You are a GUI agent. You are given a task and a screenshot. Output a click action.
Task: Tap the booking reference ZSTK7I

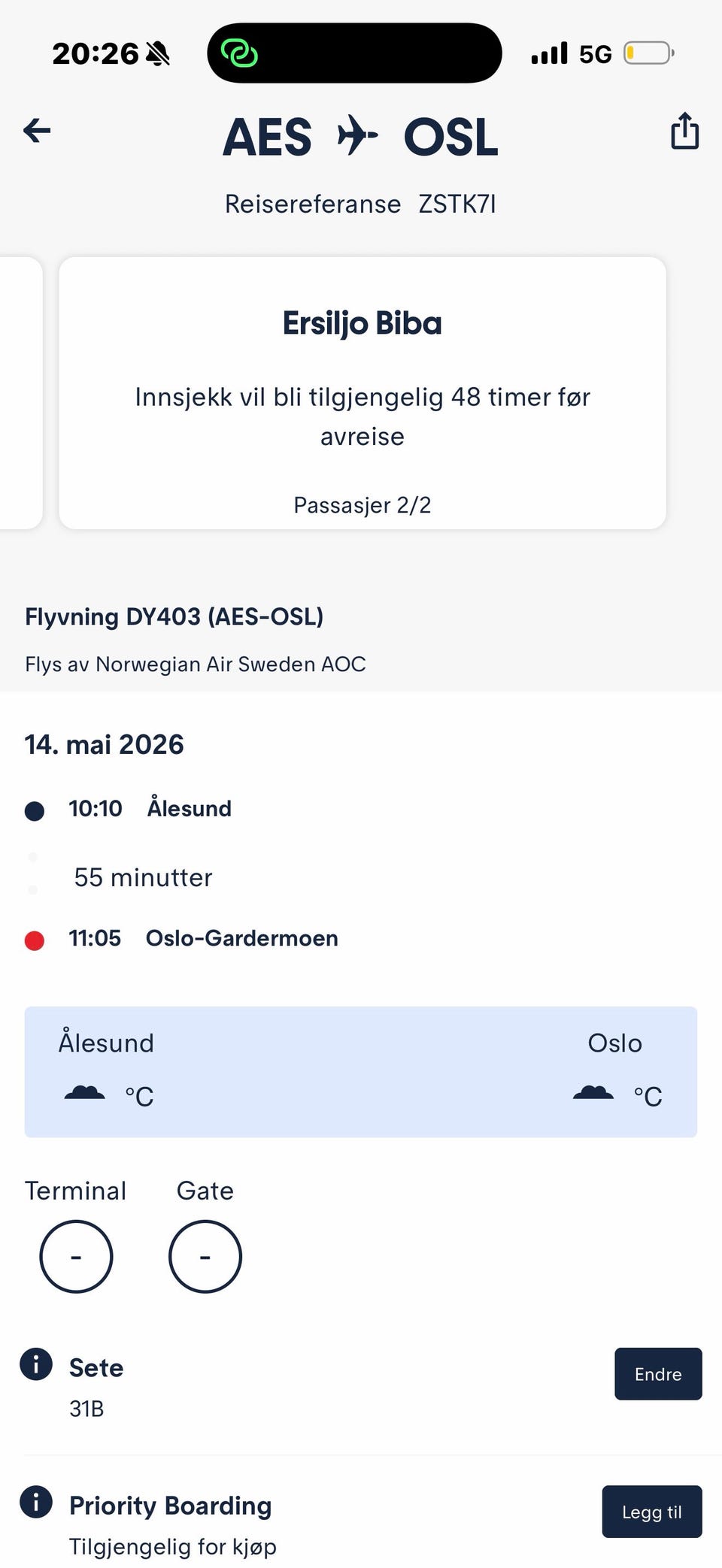(457, 204)
